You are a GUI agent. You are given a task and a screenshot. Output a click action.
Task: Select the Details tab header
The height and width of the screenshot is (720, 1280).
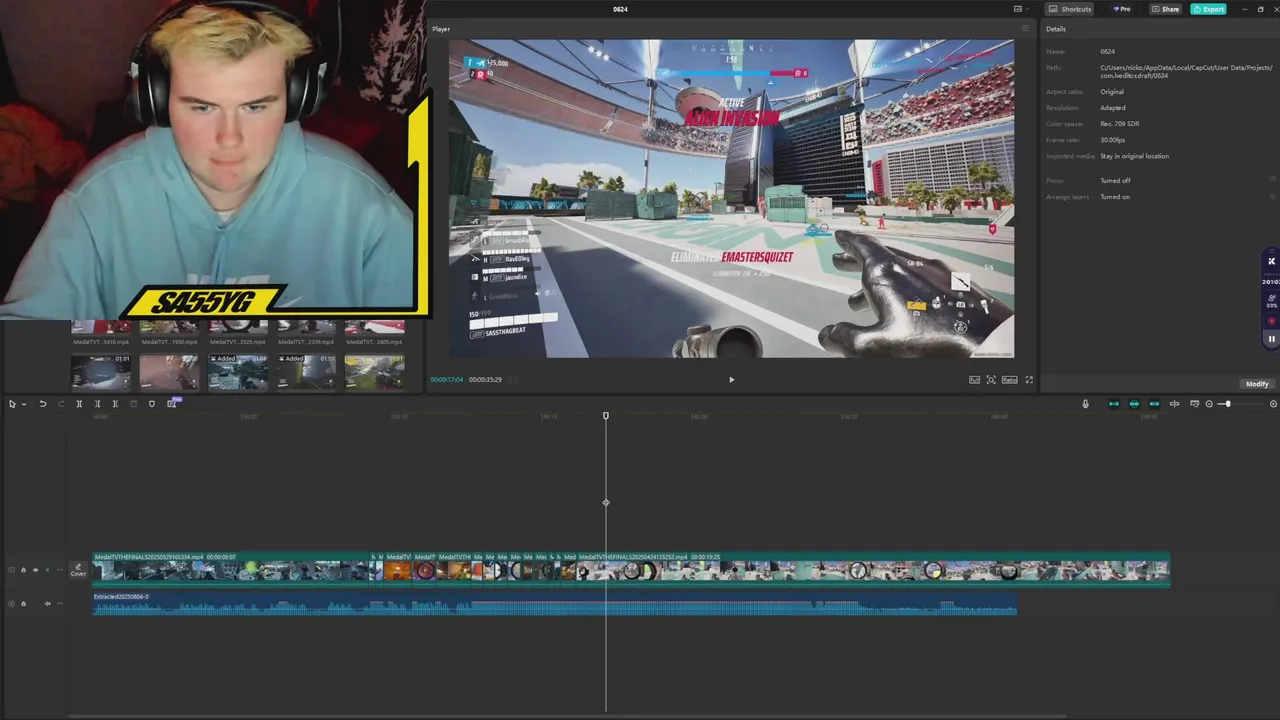(1056, 29)
